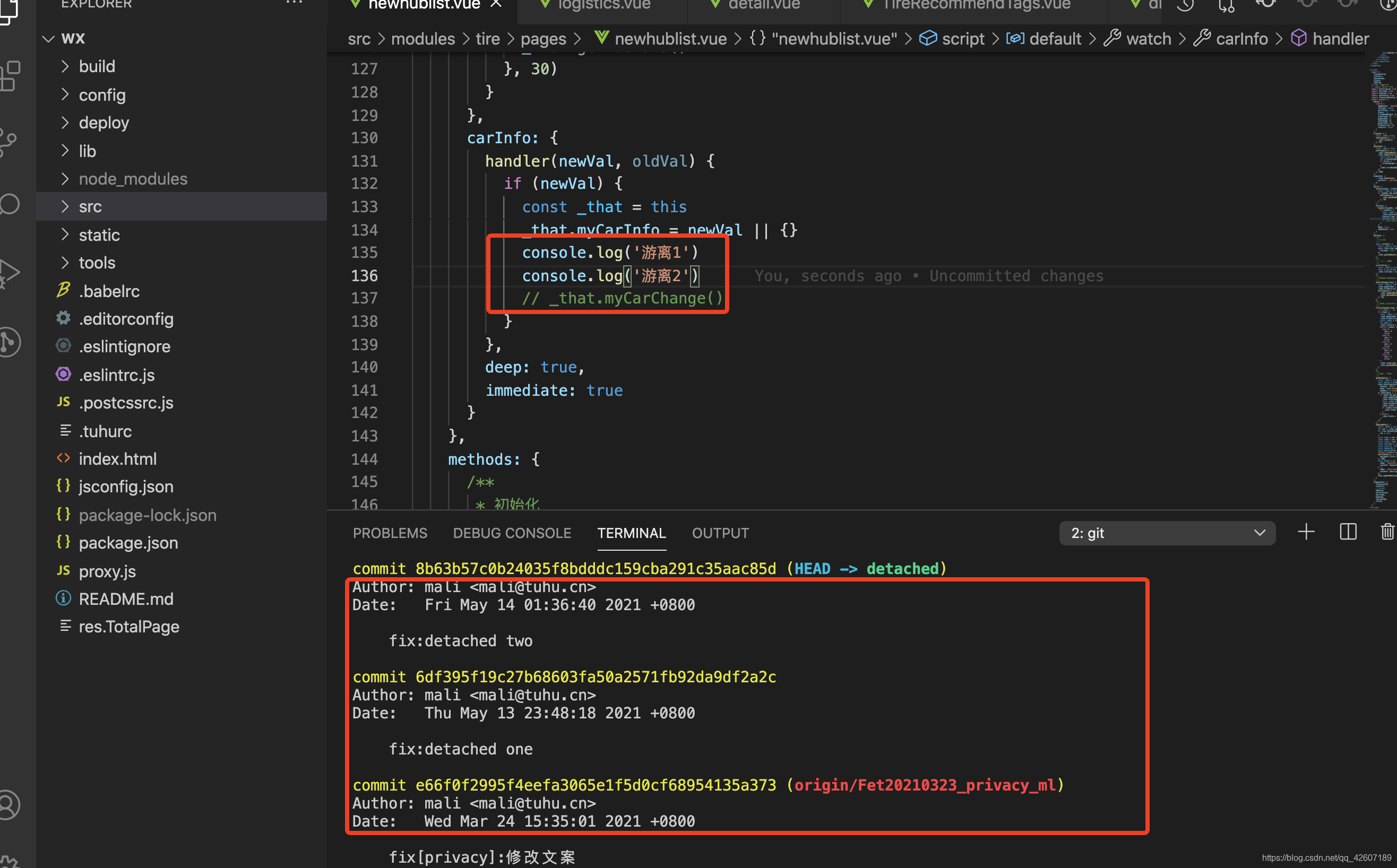Expand the node_modules folder

[x=133, y=179]
